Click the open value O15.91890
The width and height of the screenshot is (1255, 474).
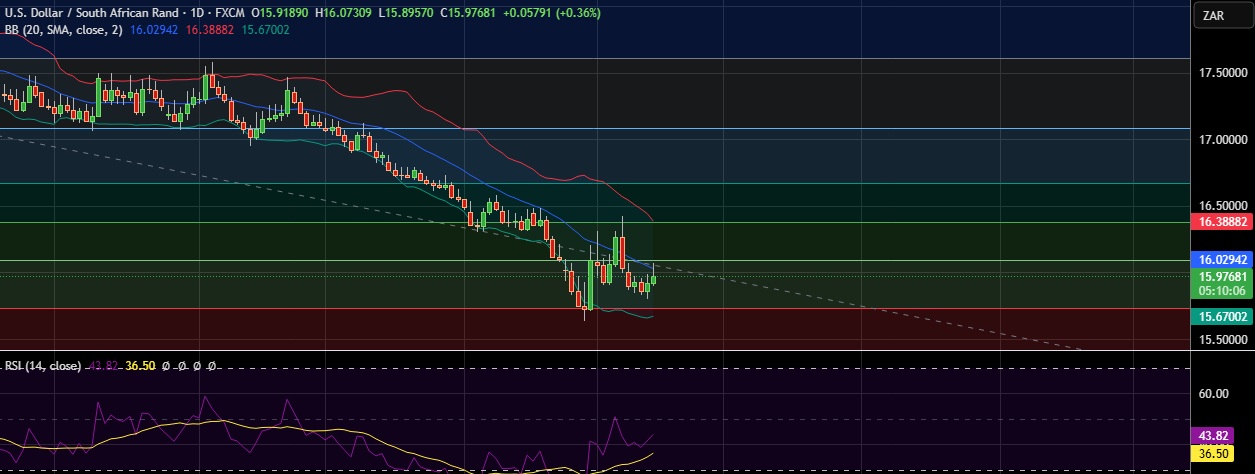pos(281,13)
